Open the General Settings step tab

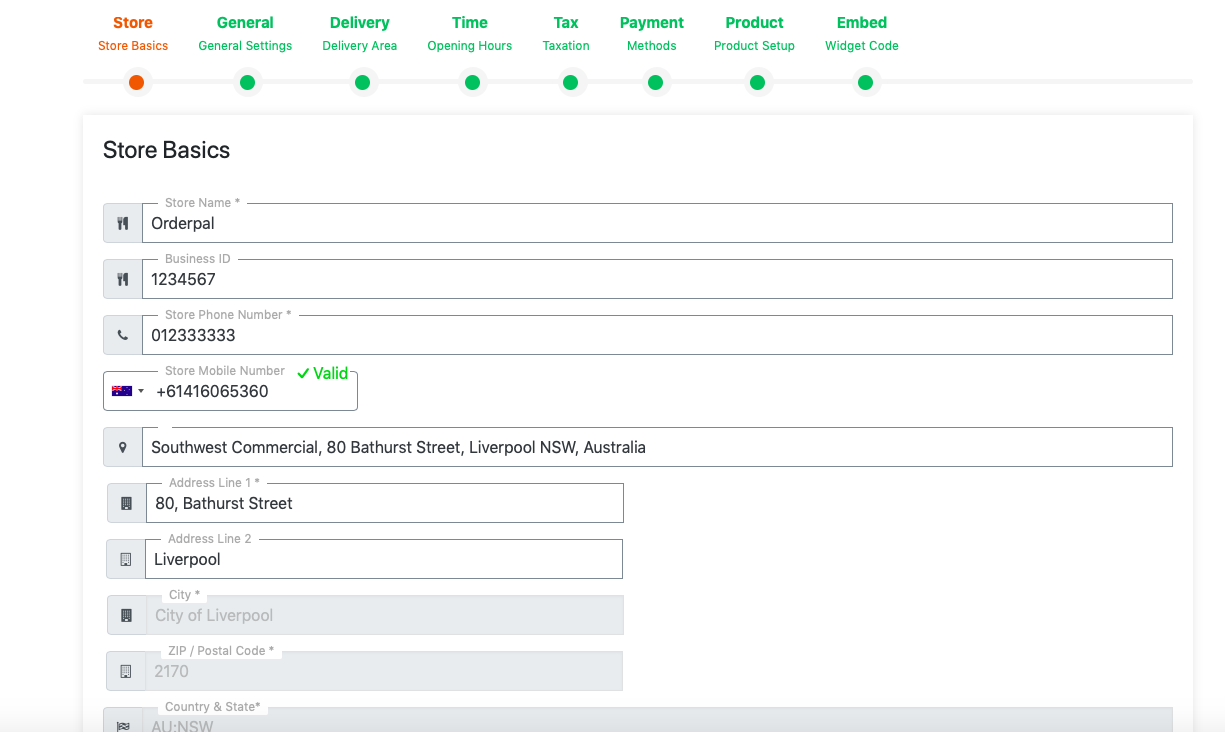(245, 33)
